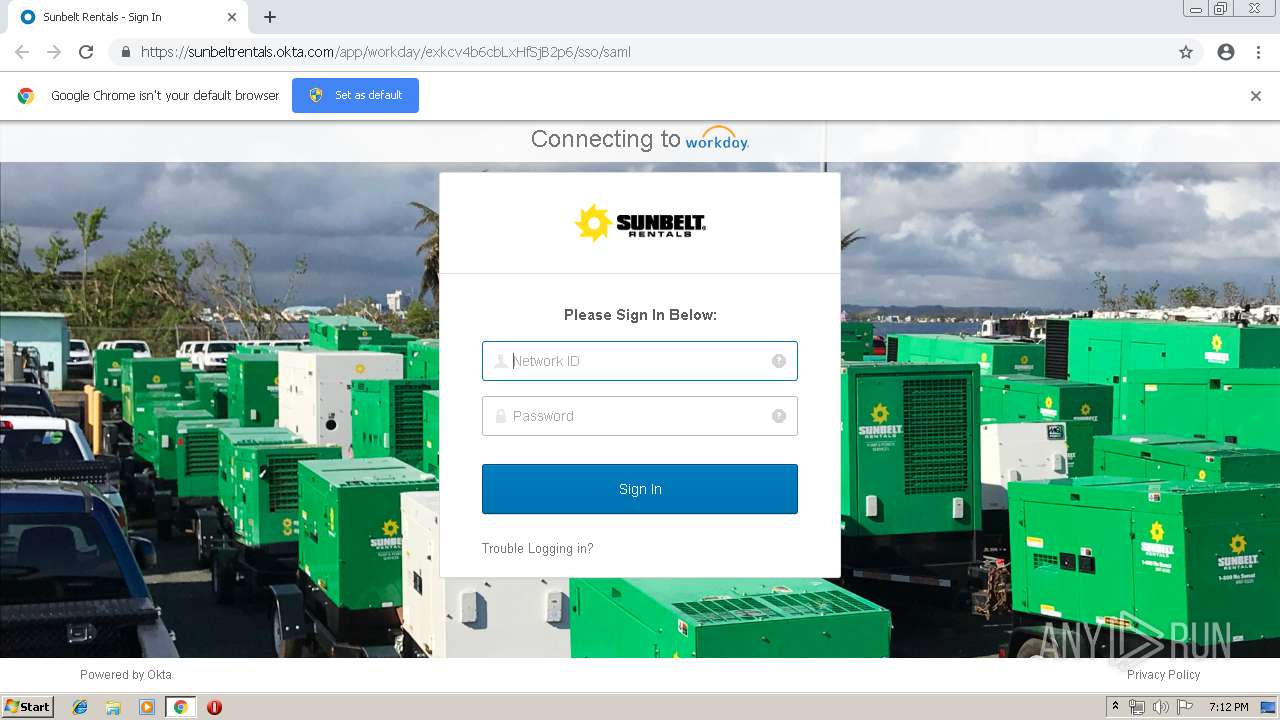Screen dimensions: 1280x720
Task: Open a new tab with plus icon
Action: click(x=270, y=17)
